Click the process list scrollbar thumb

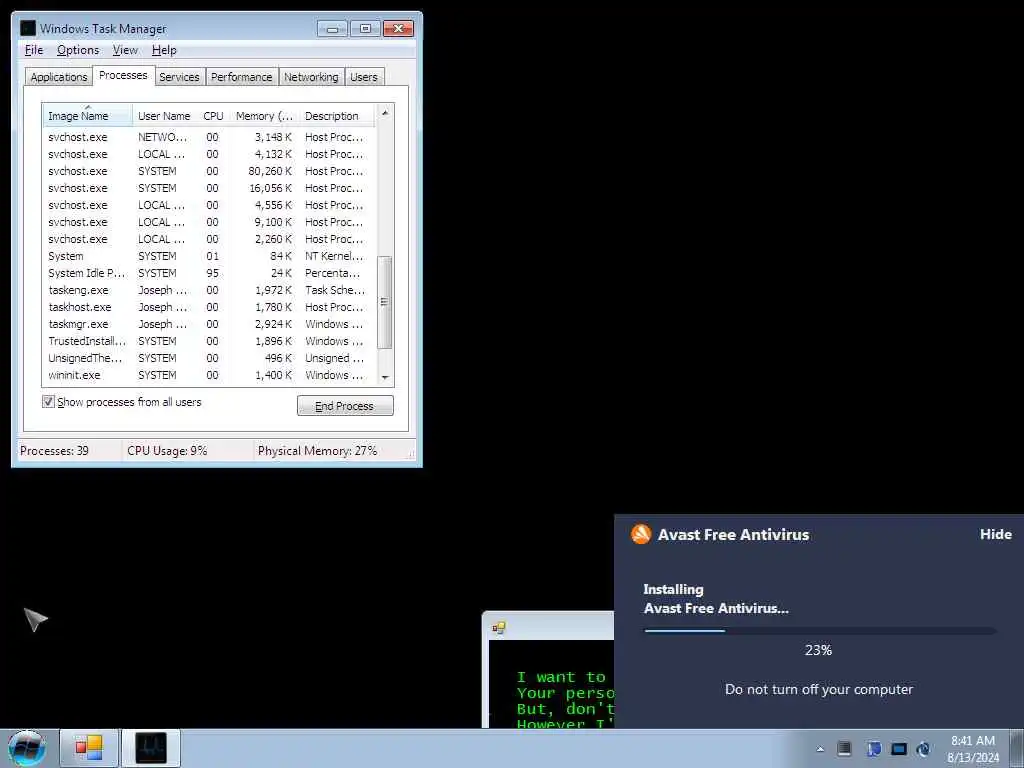click(385, 302)
